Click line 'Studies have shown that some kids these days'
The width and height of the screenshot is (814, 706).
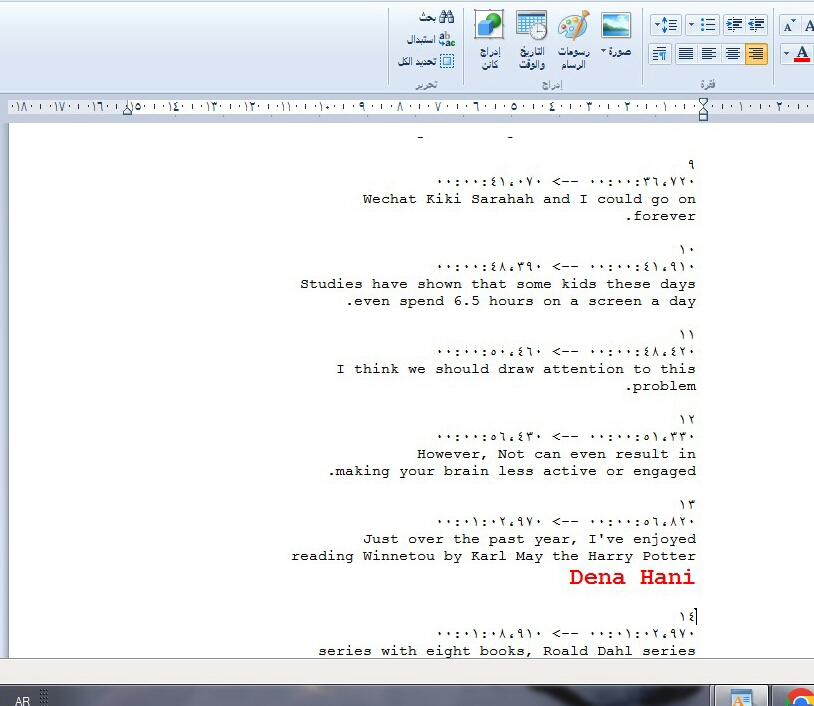point(498,284)
